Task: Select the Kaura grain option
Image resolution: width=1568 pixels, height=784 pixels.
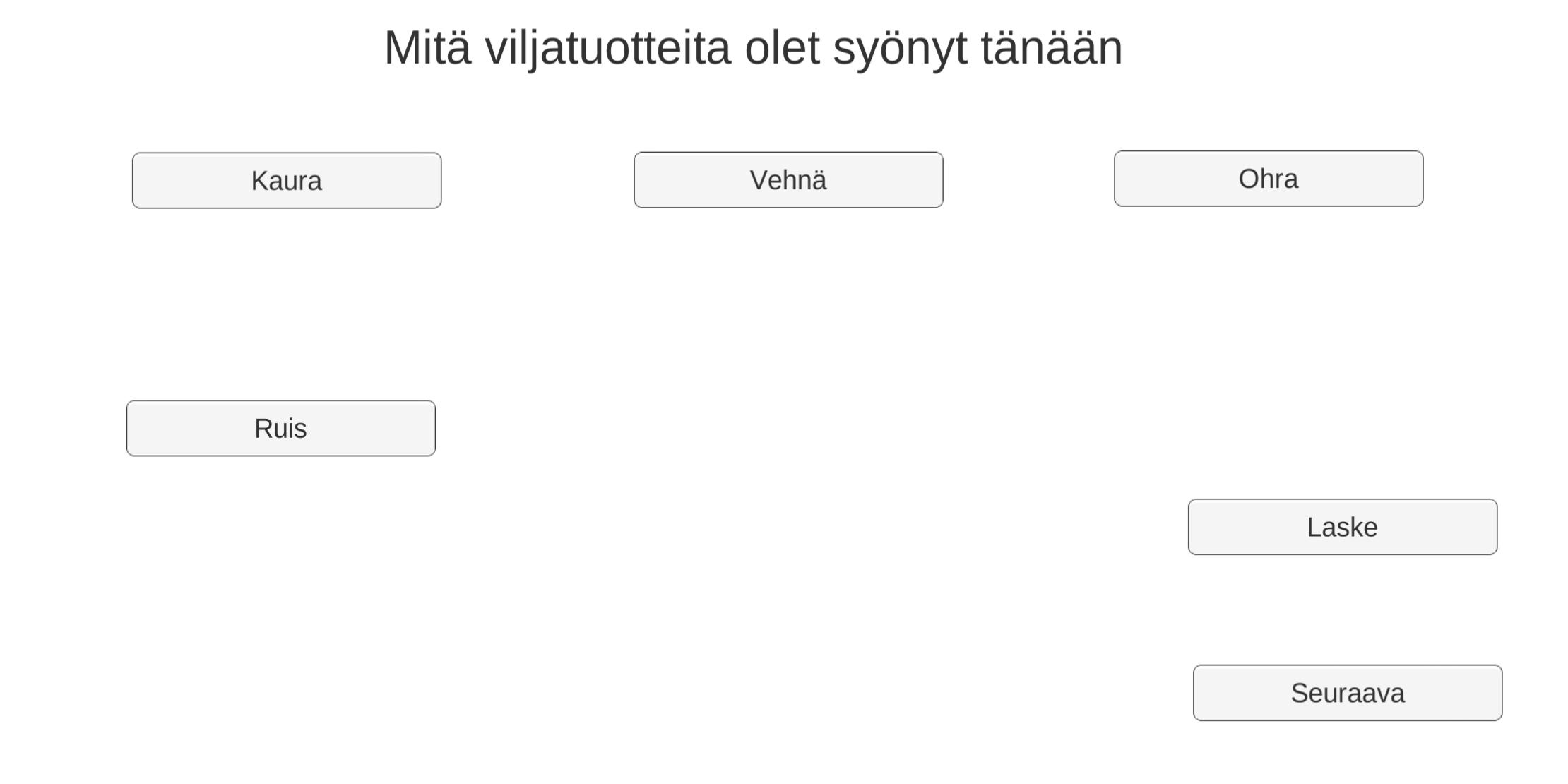Action: tap(287, 181)
